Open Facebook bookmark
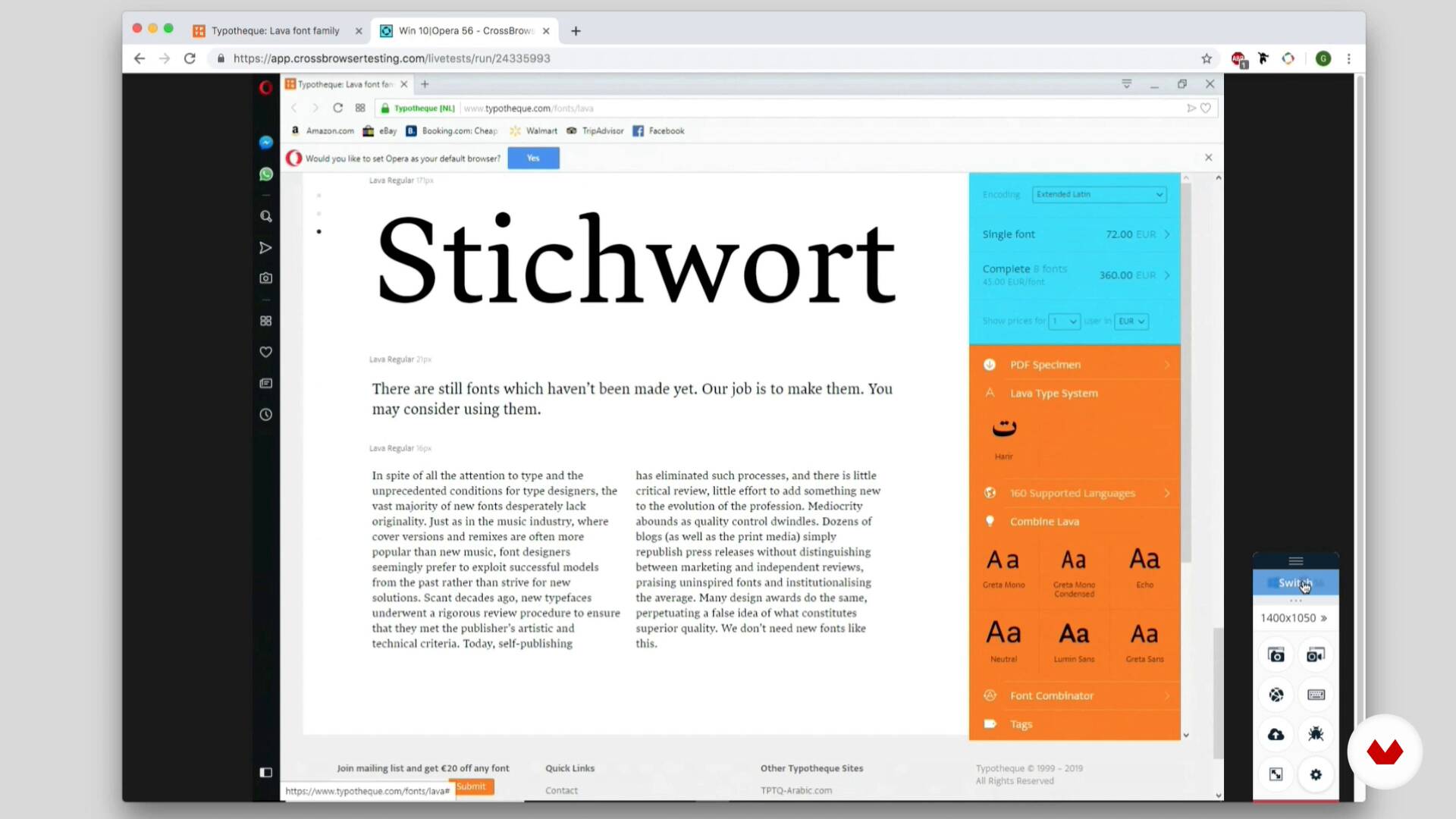This screenshot has height=819, width=1456. pyautogui.click(x=658, y=130)
